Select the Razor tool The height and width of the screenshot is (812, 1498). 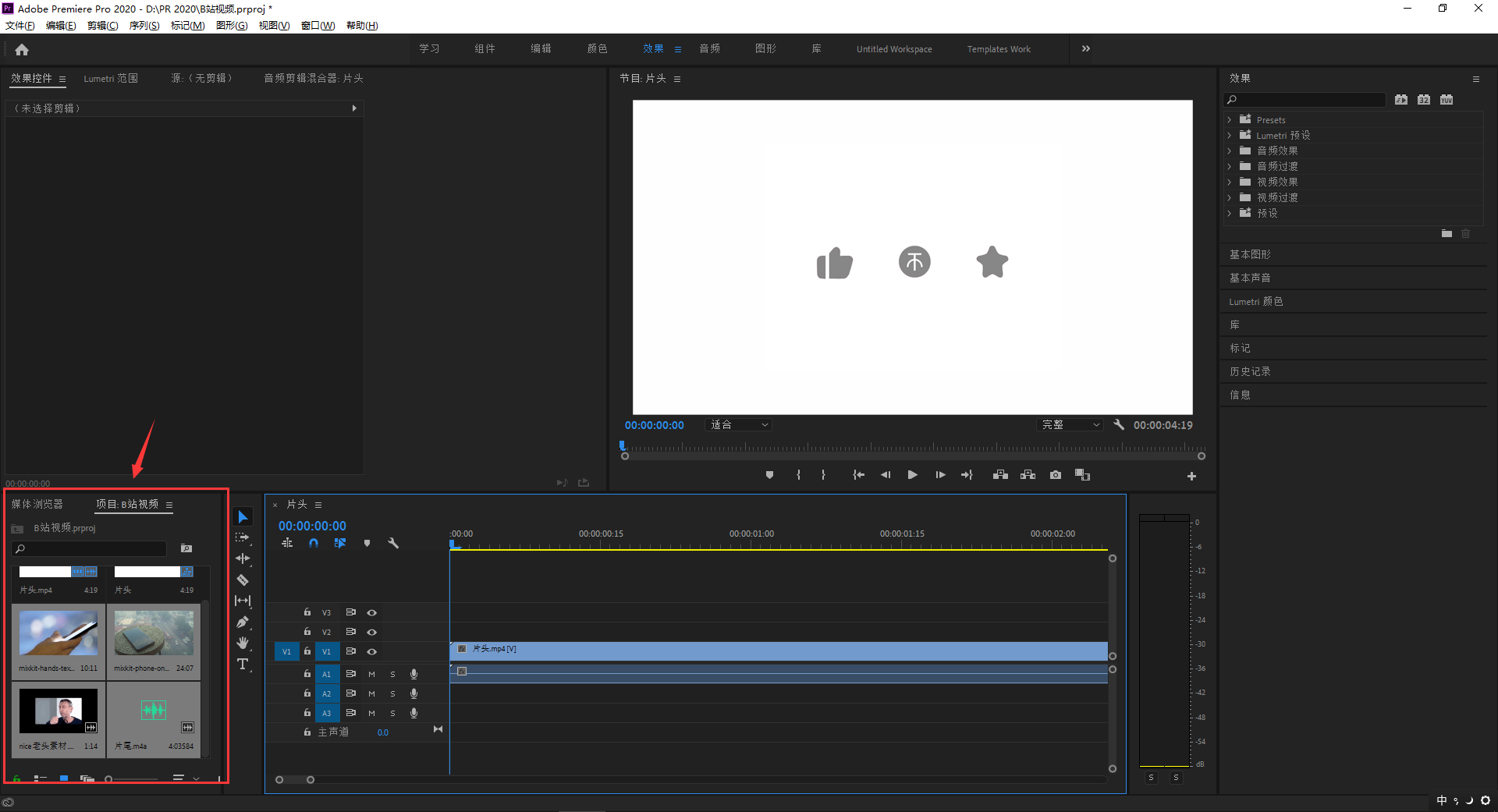tap(243, 580)
